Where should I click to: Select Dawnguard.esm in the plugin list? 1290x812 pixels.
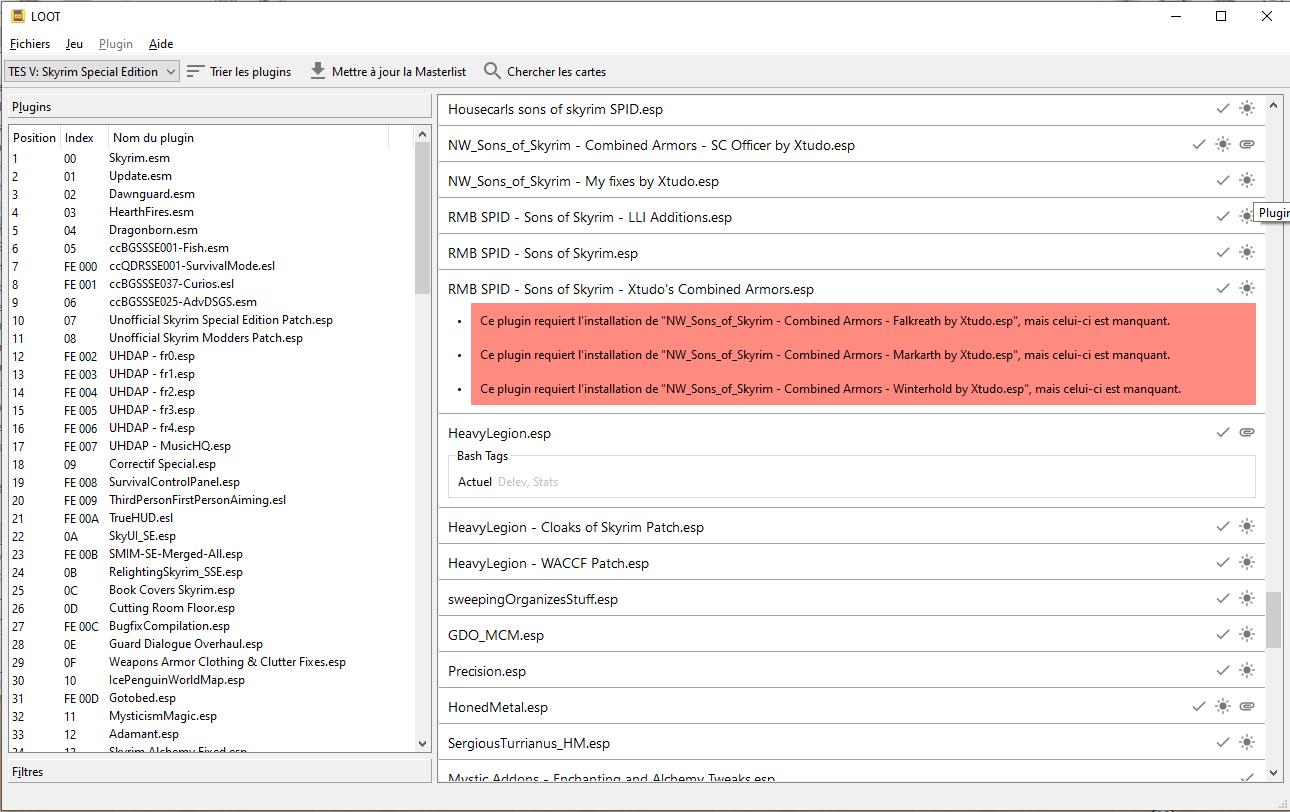pos(212,194)
